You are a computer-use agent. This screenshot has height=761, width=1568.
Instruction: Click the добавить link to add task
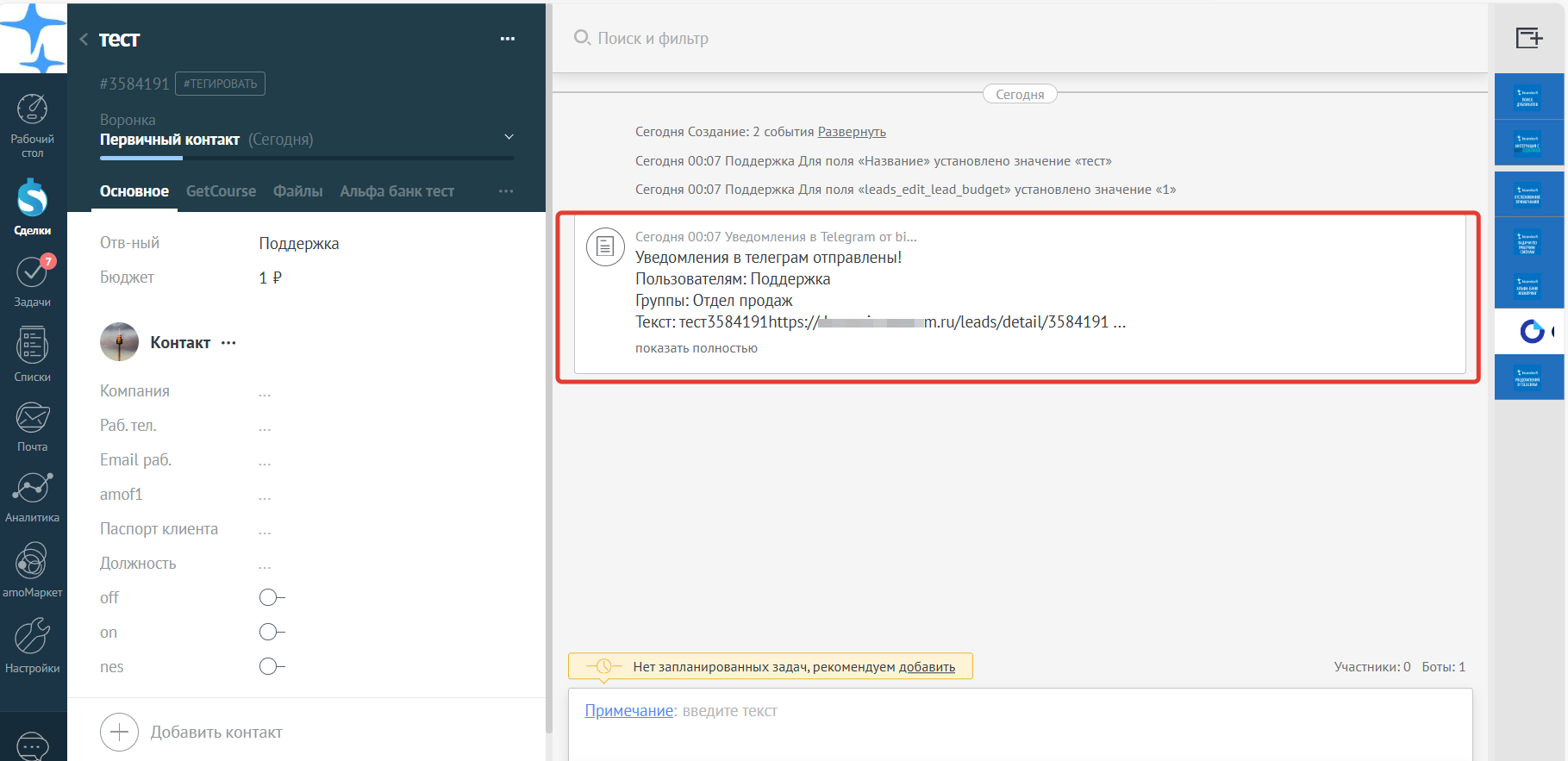(x=927, y=667)
